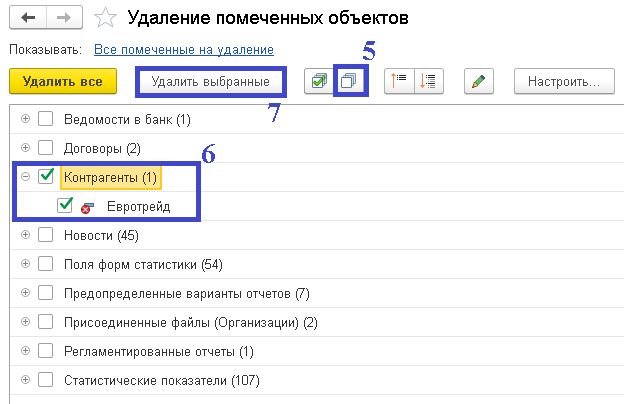This screenshot has height=404, width=624.
Task: Open selected object with the pencil icon
Action: (479, 81)
